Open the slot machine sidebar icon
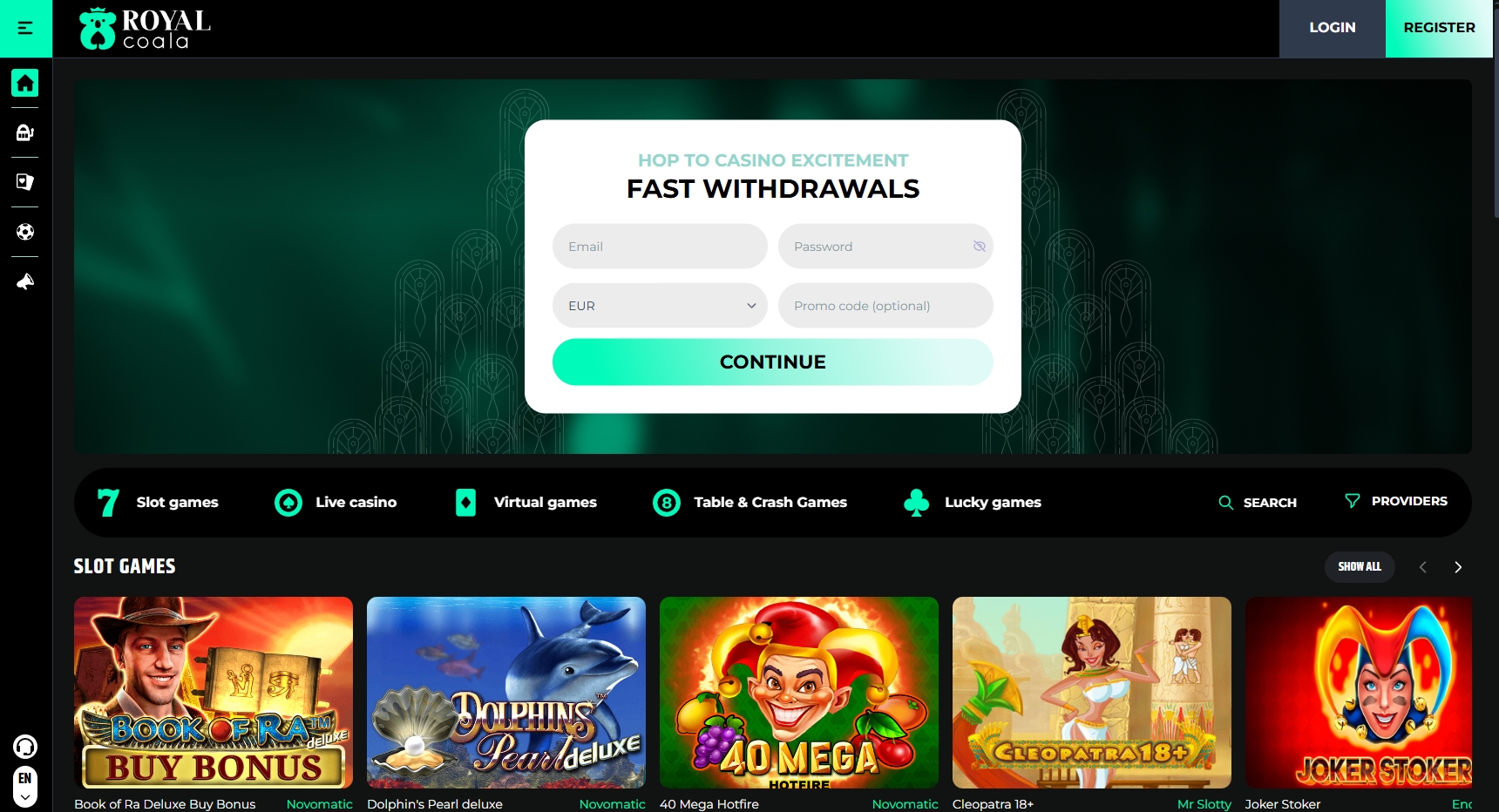Screen dimensions: 1499x812 (x=25, y=132)
